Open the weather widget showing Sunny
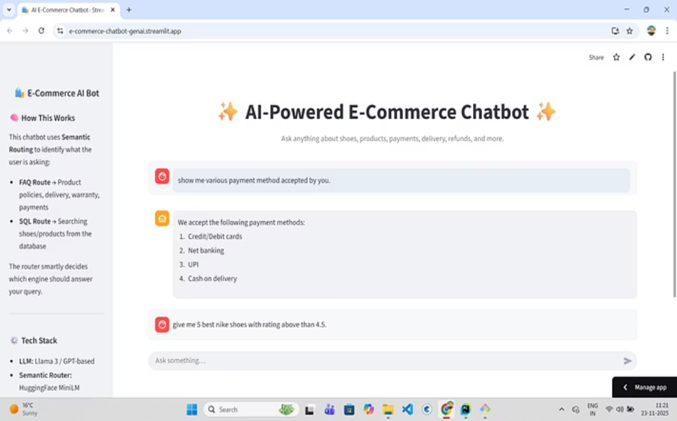Screen dimensions: 677x421 (24, 409)
